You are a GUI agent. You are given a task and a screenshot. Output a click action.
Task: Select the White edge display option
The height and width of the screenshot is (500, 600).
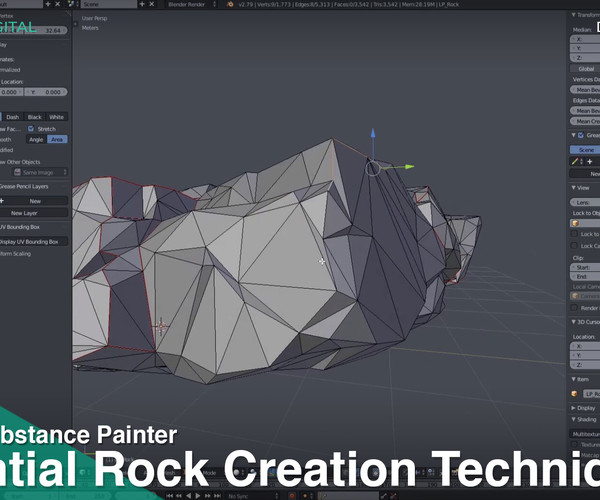tap(57, 117)
